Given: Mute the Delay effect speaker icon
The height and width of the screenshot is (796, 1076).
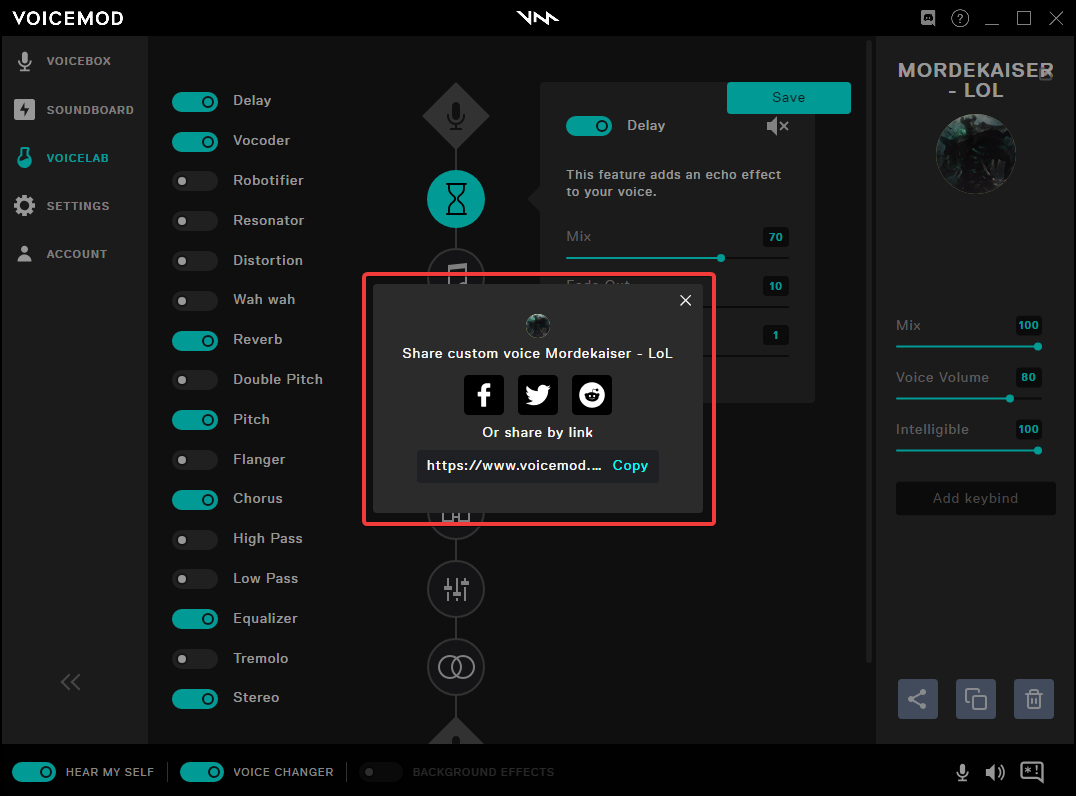Looking at the screenshot, I should coord(777,126).
